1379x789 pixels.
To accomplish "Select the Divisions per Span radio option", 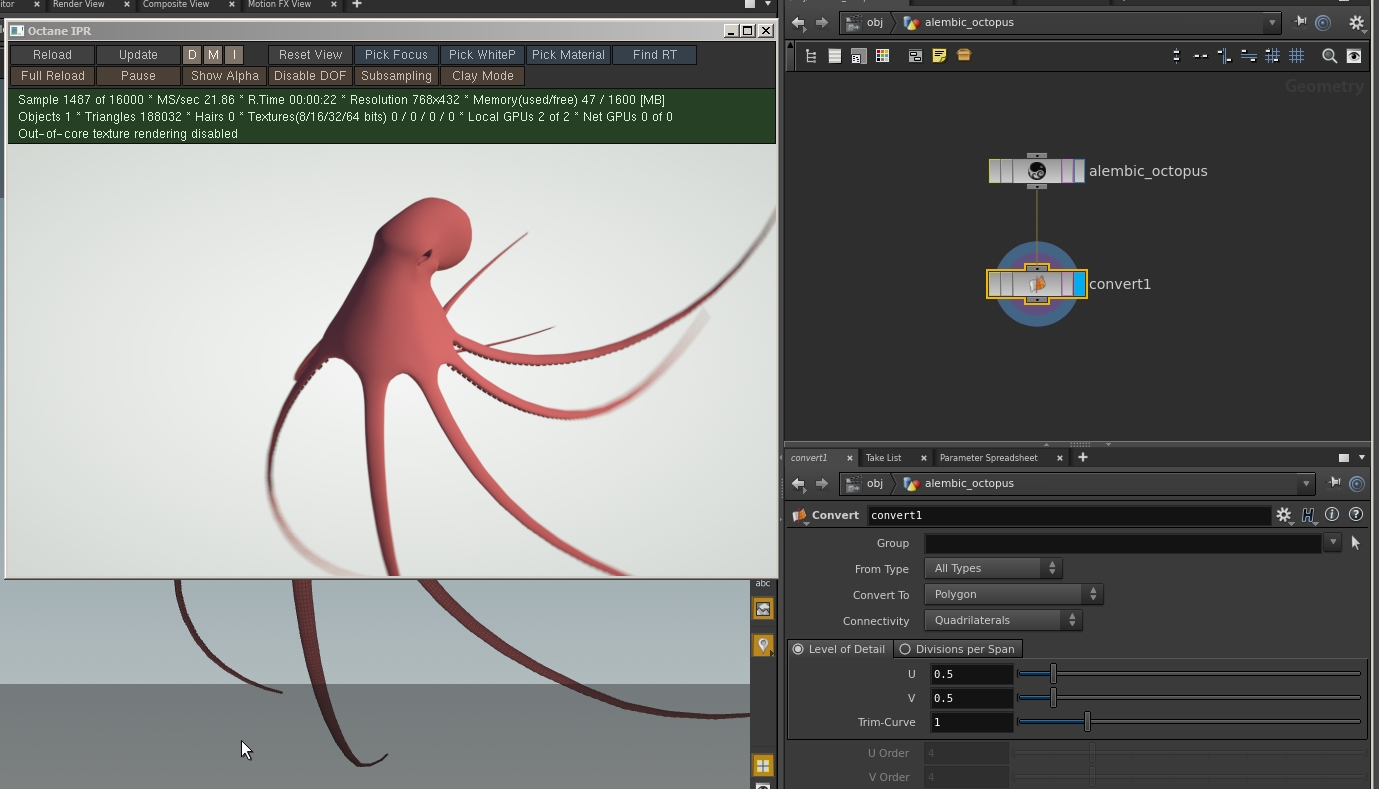I will coord(905,649).
